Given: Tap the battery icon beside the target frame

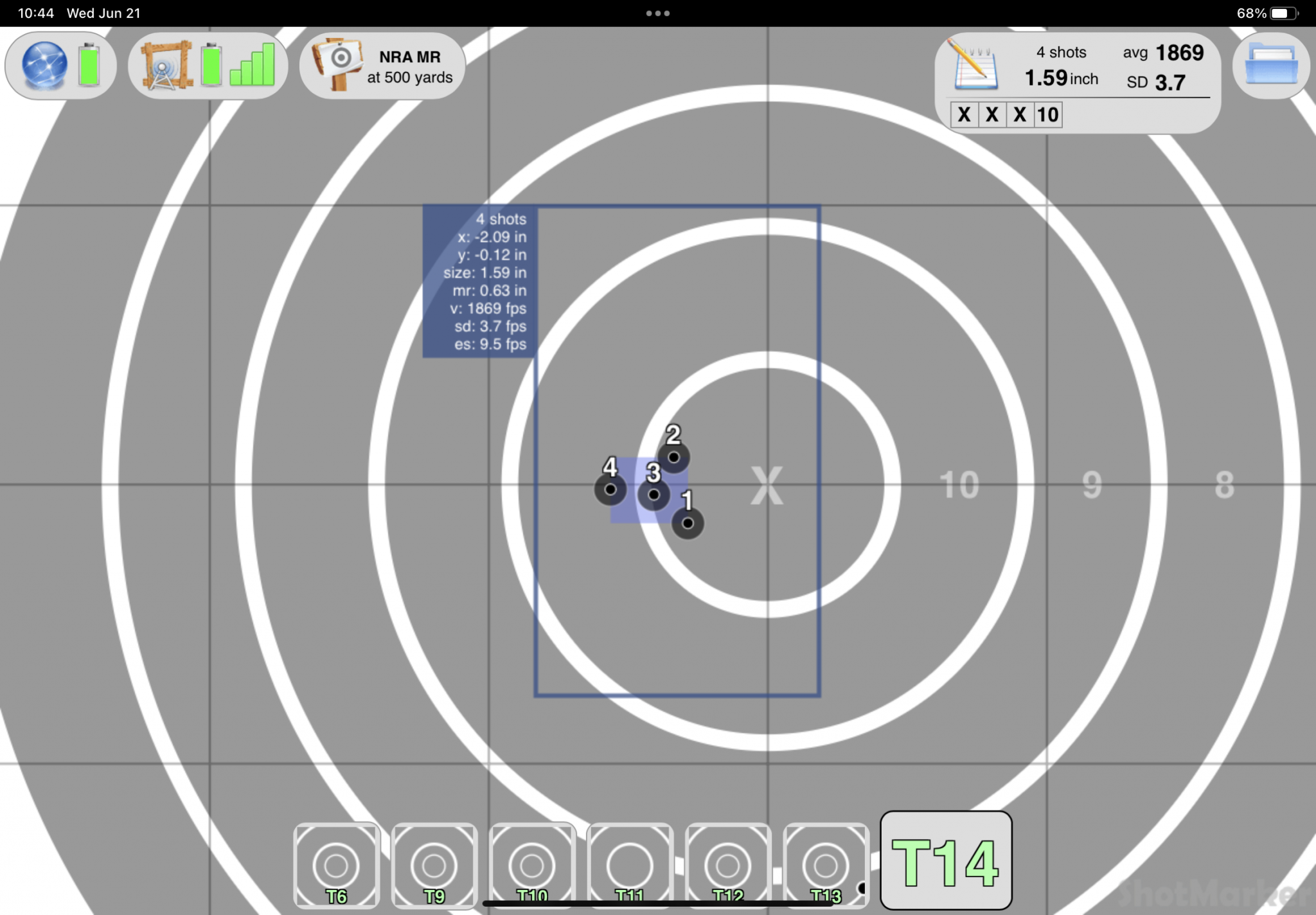Looking at the screenshot, I should 211,64.
